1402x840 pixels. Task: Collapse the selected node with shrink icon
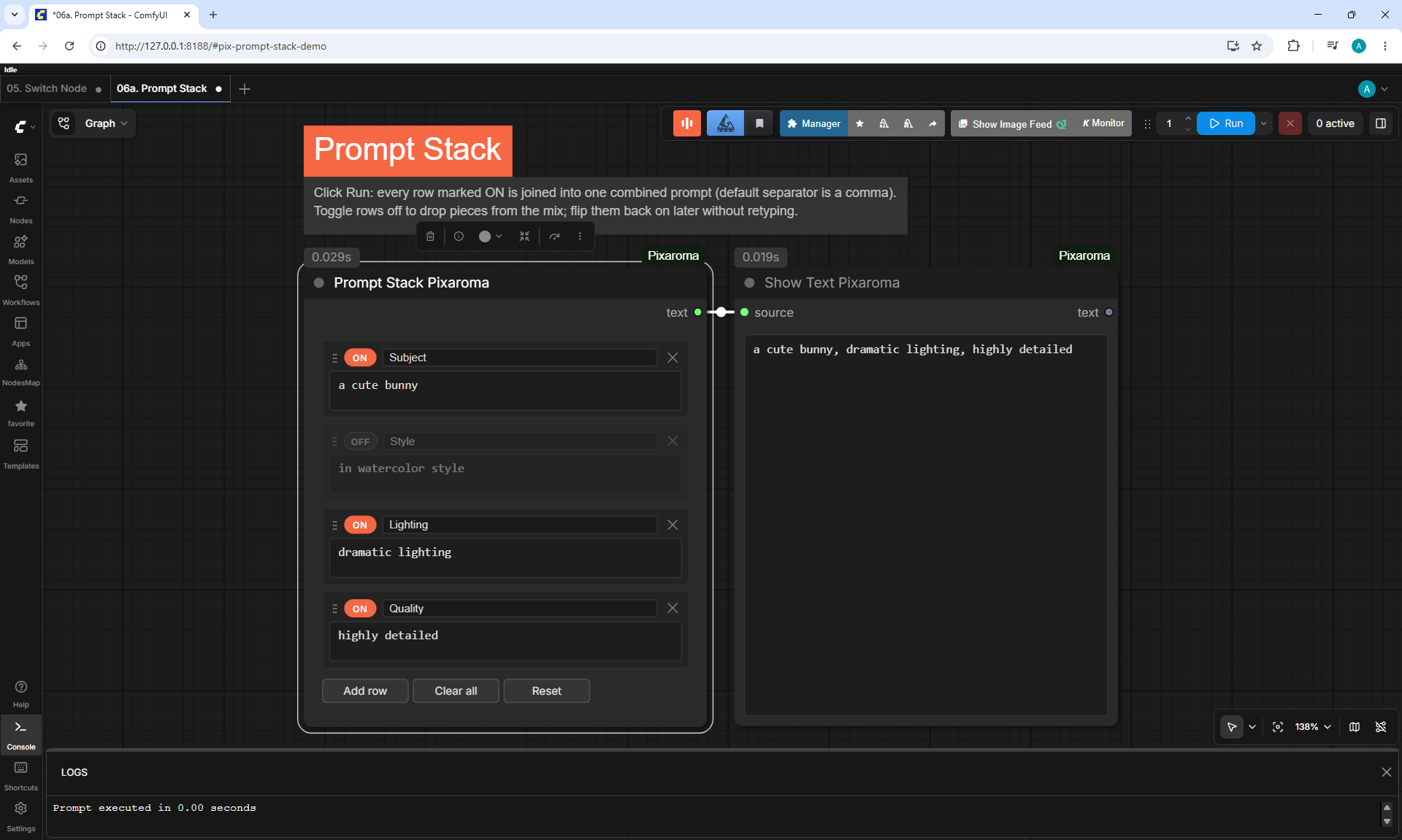[524, 236]
